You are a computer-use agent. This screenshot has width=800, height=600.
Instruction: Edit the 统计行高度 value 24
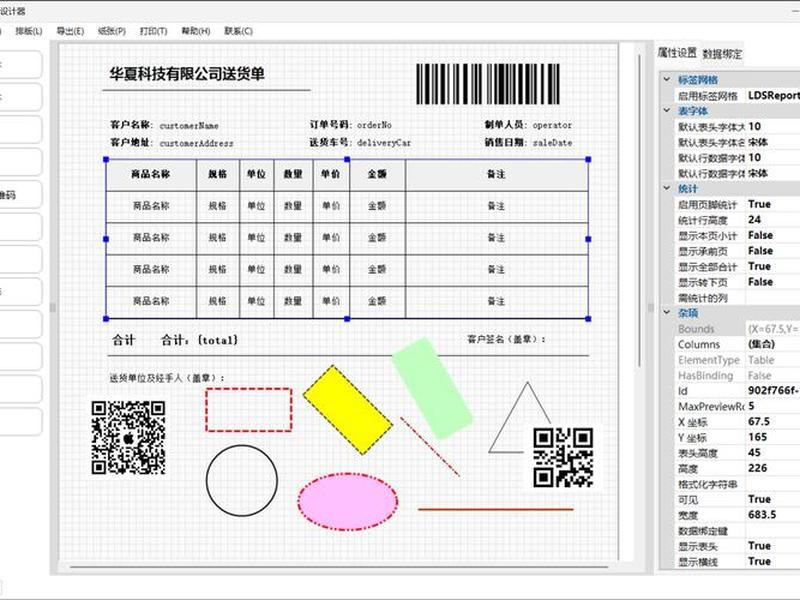[772, 219]
